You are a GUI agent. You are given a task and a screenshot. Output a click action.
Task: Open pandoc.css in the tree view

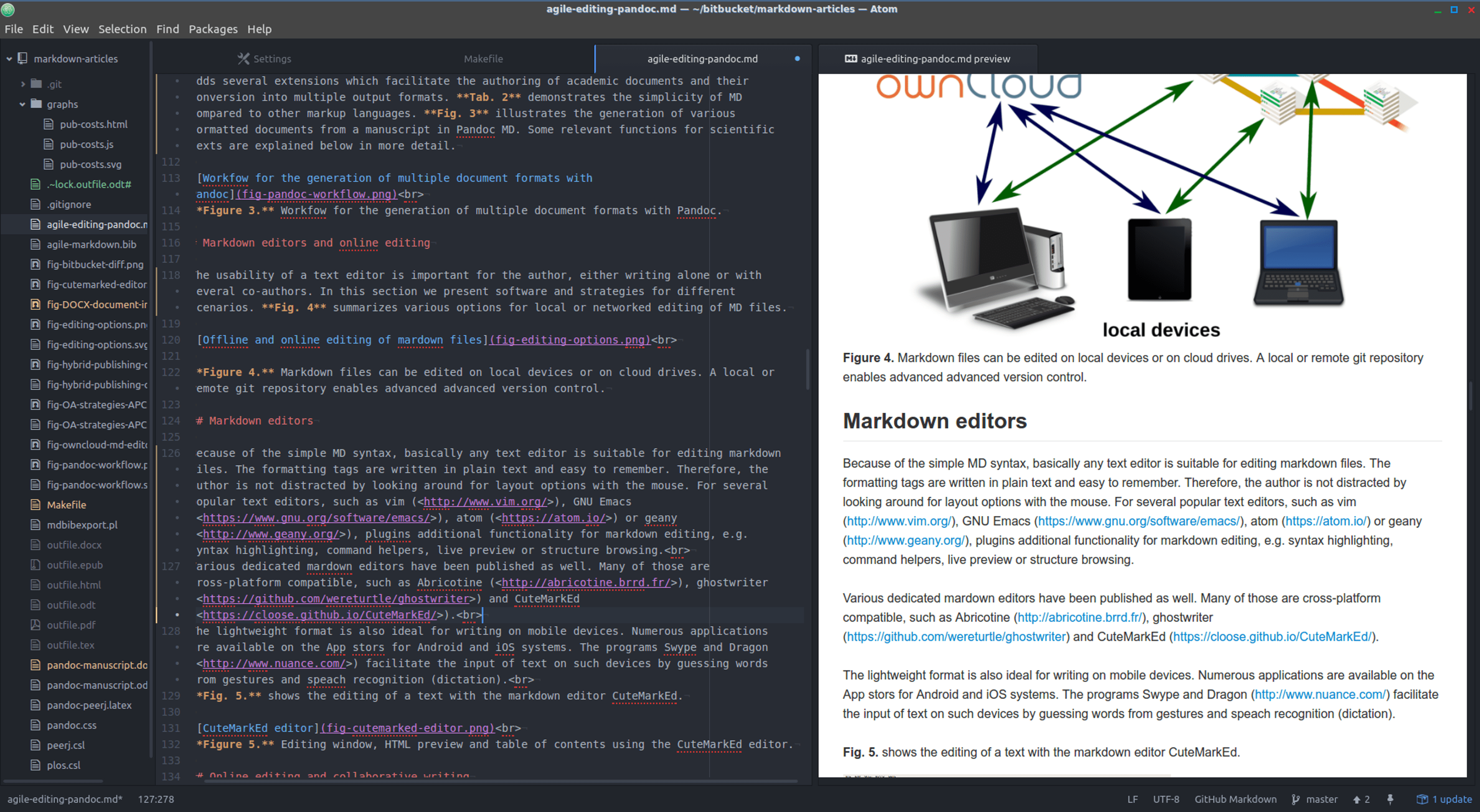[x=71, y=725]
